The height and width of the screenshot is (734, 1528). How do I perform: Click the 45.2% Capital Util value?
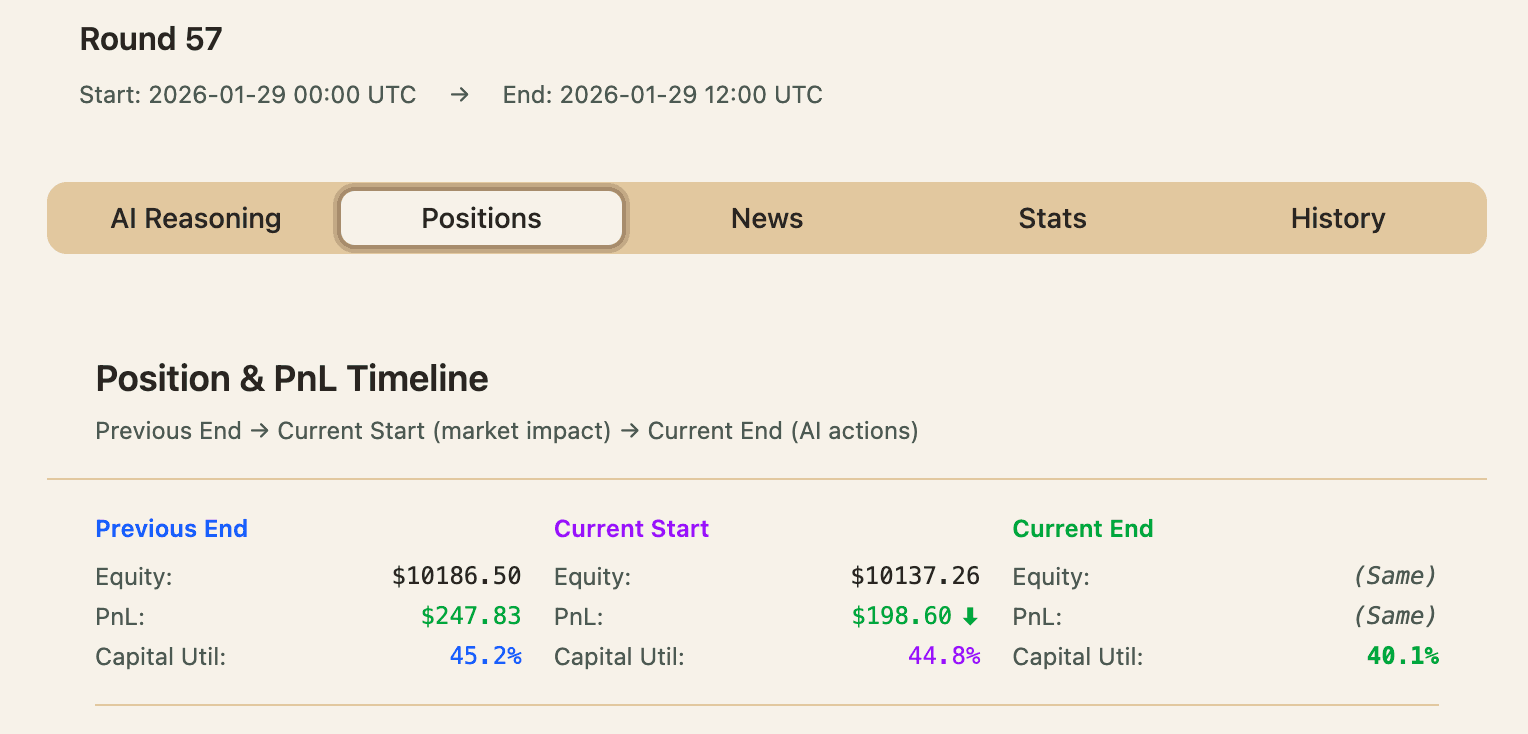[x=485, y=657]
